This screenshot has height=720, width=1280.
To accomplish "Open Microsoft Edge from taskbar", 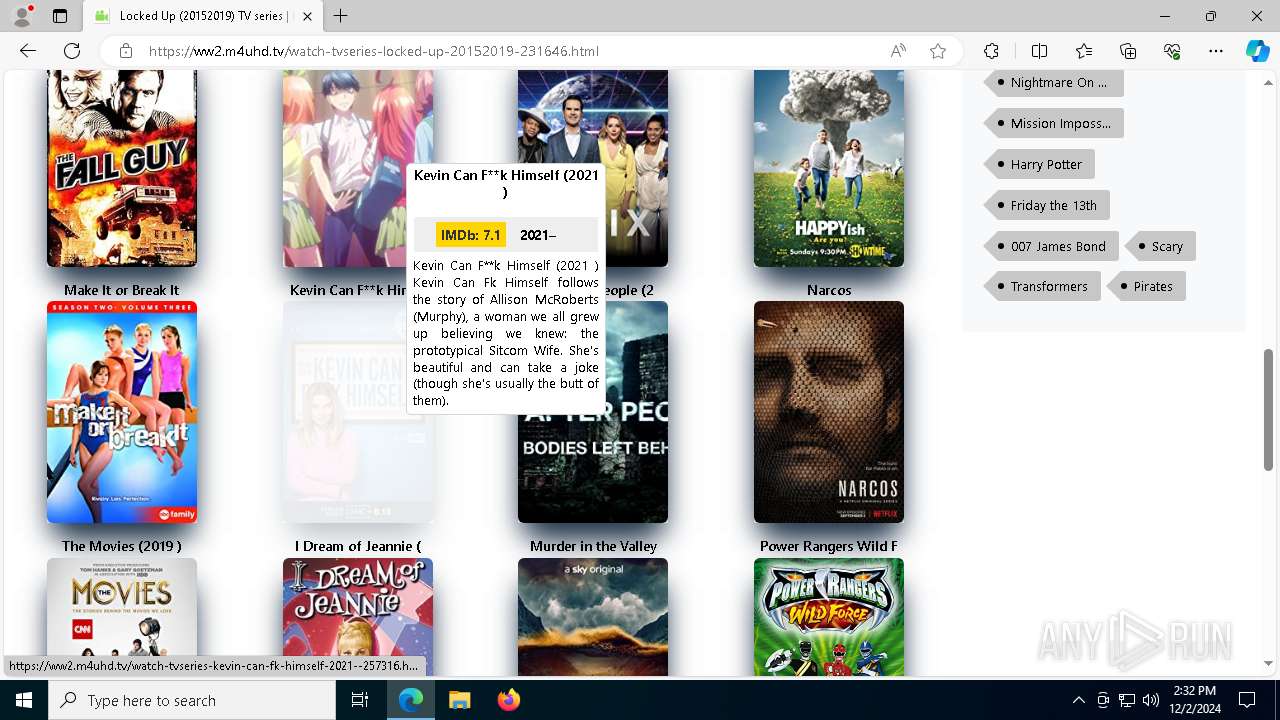I will (x=411, y=700).
